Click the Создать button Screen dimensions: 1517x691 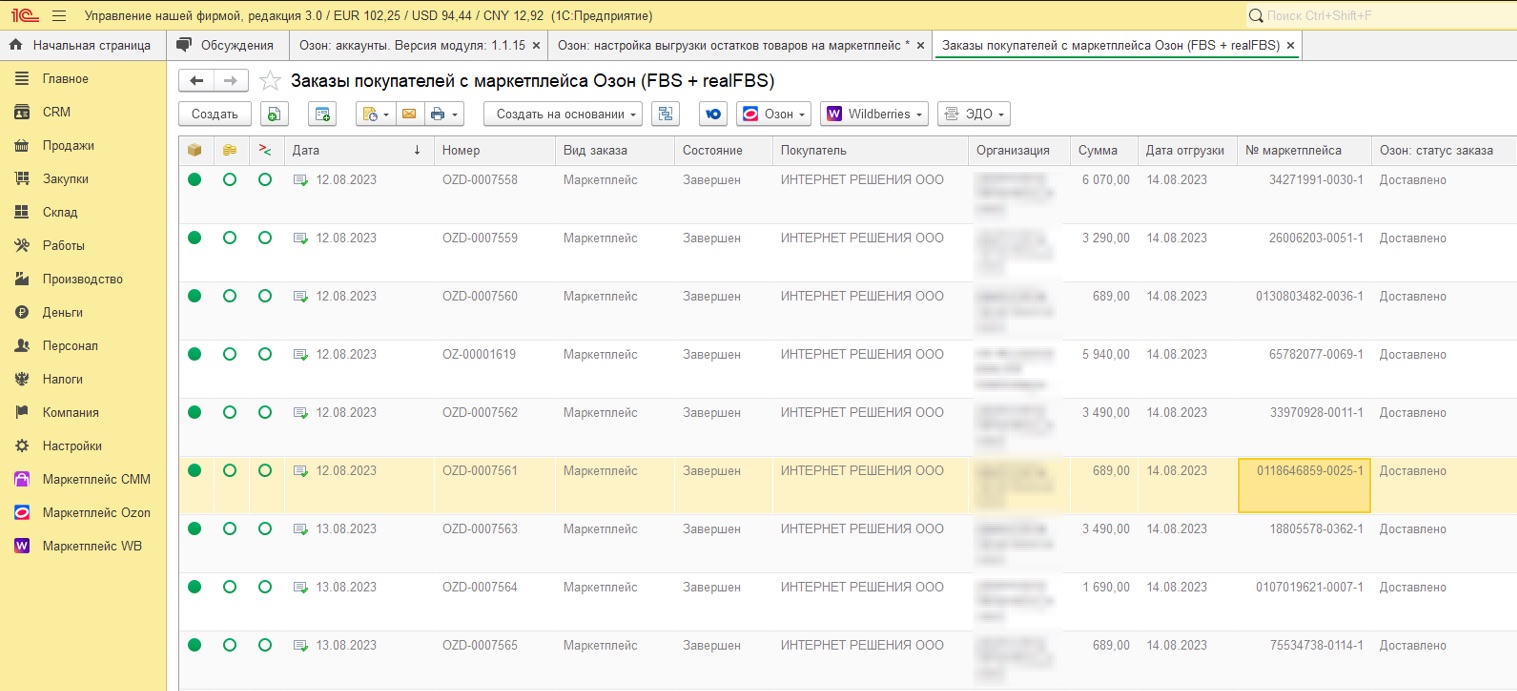[x=214, y=114]
